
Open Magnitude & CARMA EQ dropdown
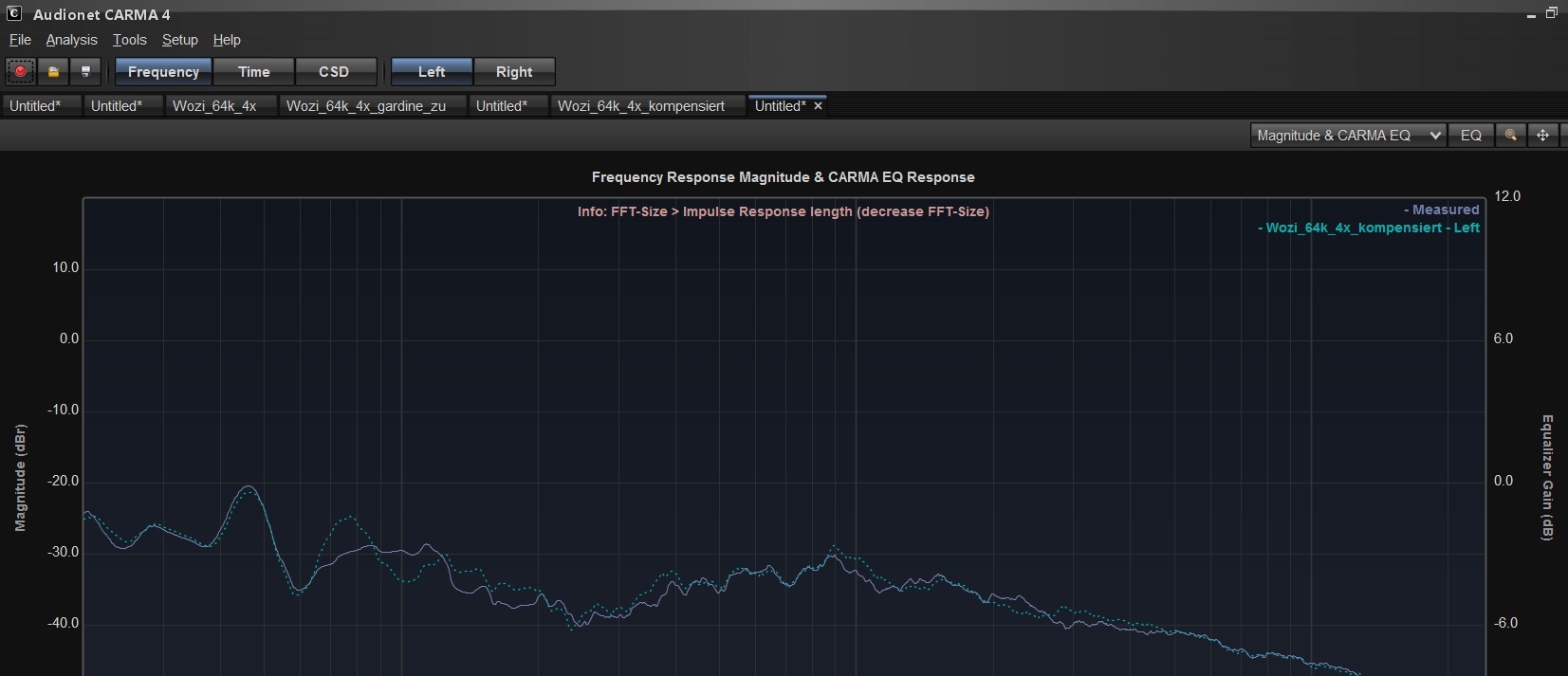1347,136
